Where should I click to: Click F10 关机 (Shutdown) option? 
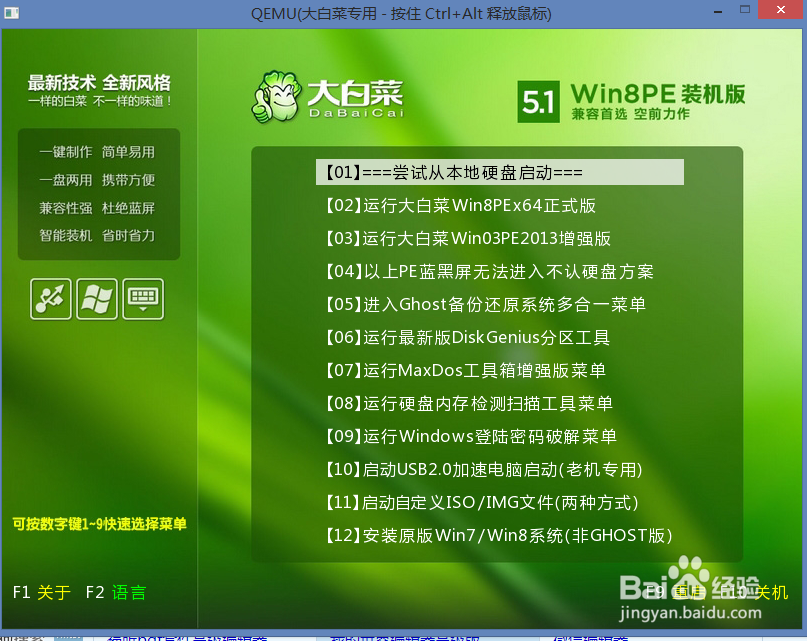tap(753, 592)
